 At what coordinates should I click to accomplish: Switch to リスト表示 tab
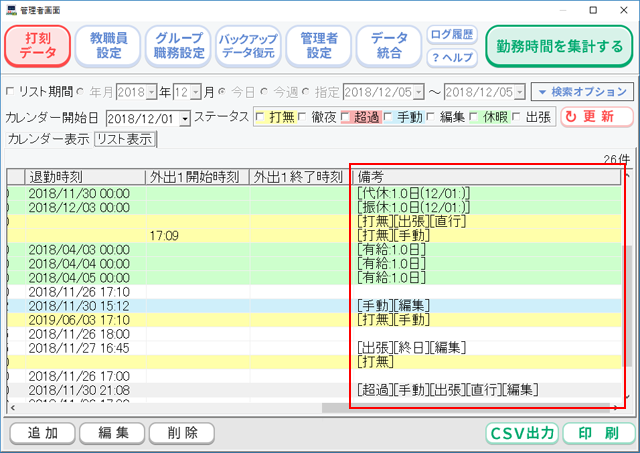click(x=125, y=140)
